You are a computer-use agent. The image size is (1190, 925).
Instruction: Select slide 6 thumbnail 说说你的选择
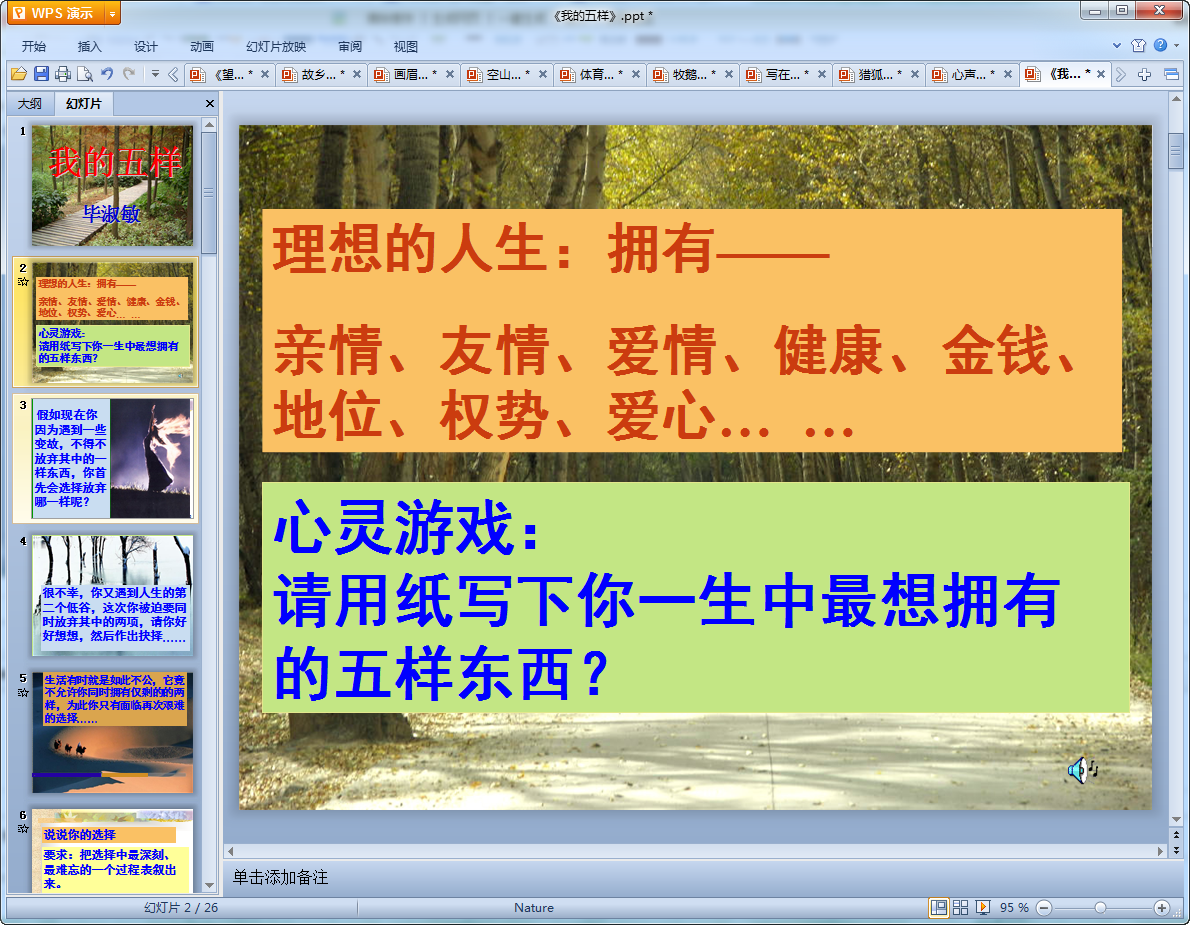click(x=112, y=851)
